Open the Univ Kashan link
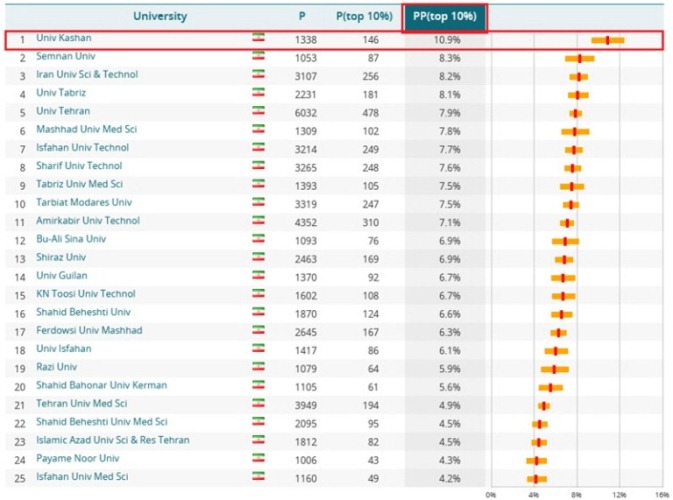The width and height of the screenshot is (673, 500). (x=62, y=38)
